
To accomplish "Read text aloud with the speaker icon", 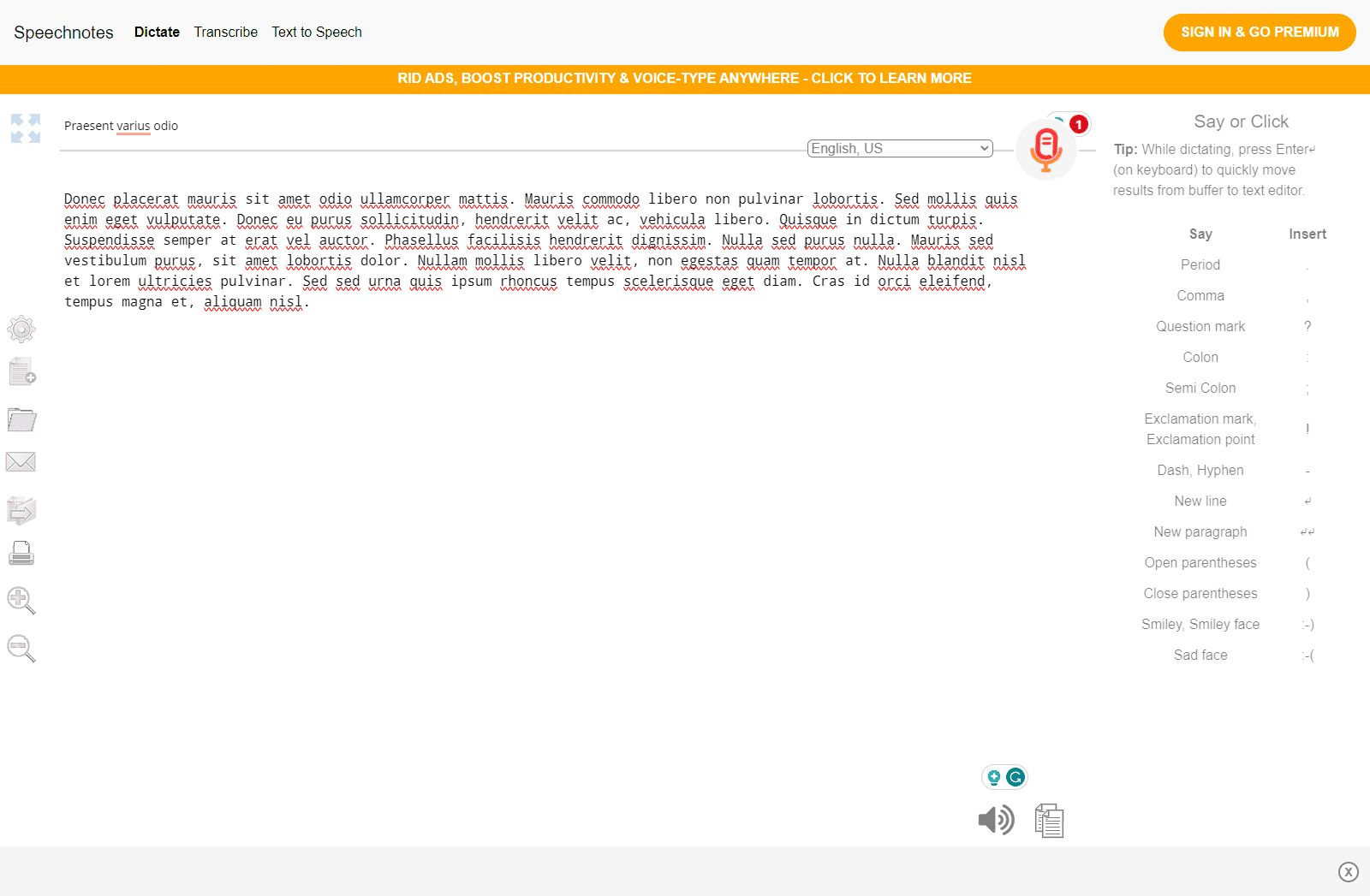I will coord(996,820).
